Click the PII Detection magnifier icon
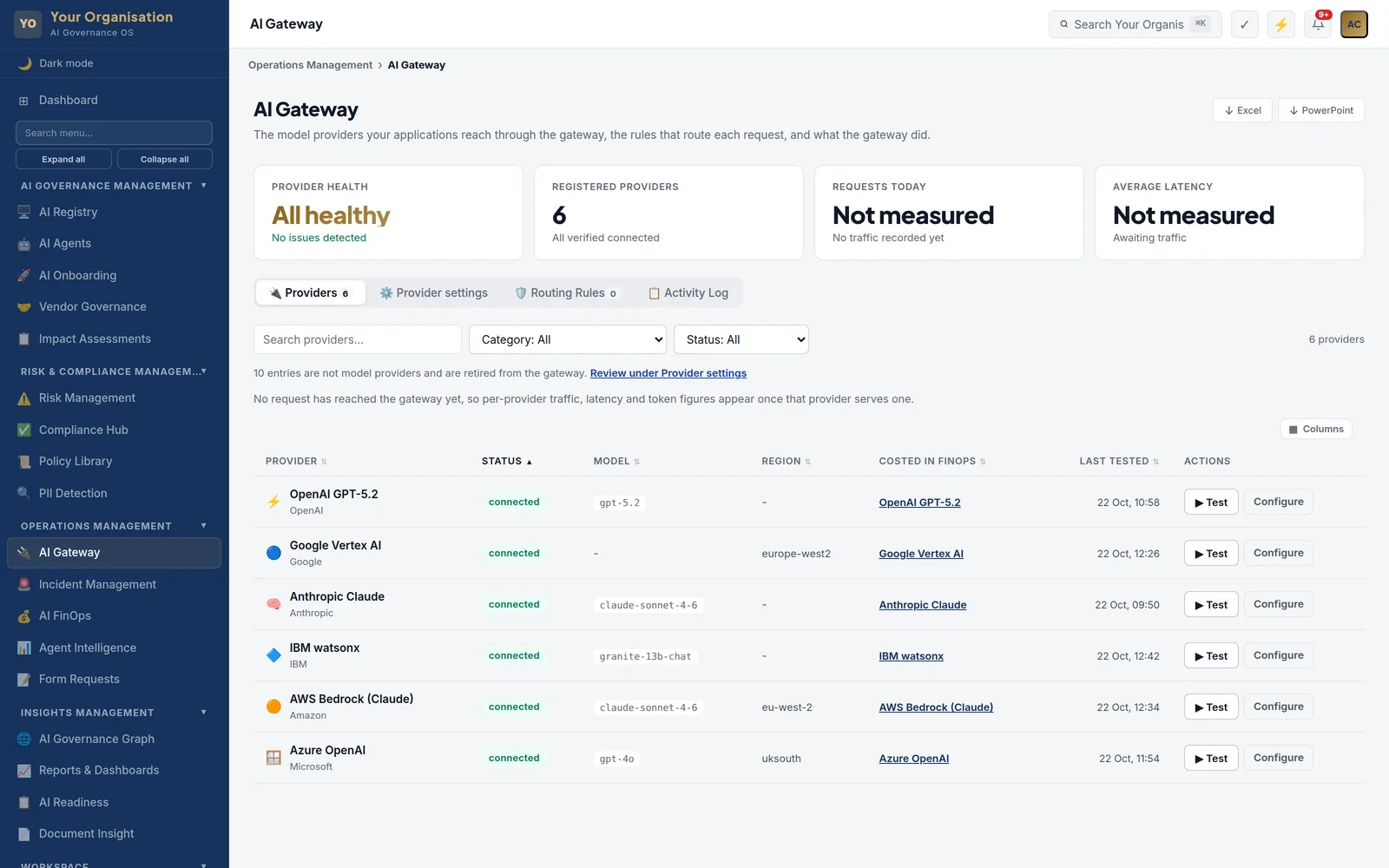 pyautogui.click(x=24, y=493)
